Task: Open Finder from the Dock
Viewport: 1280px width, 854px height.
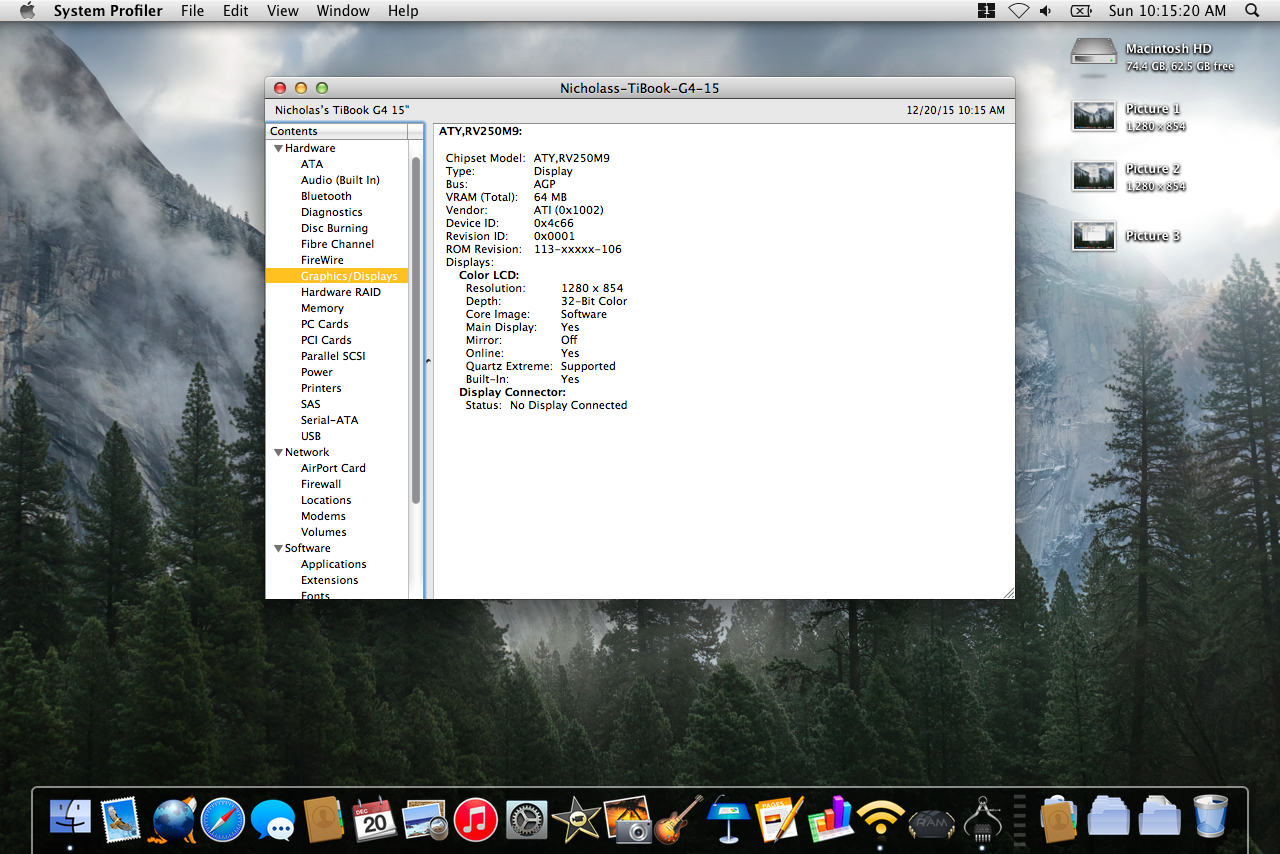Action: (x=70, y=819)
